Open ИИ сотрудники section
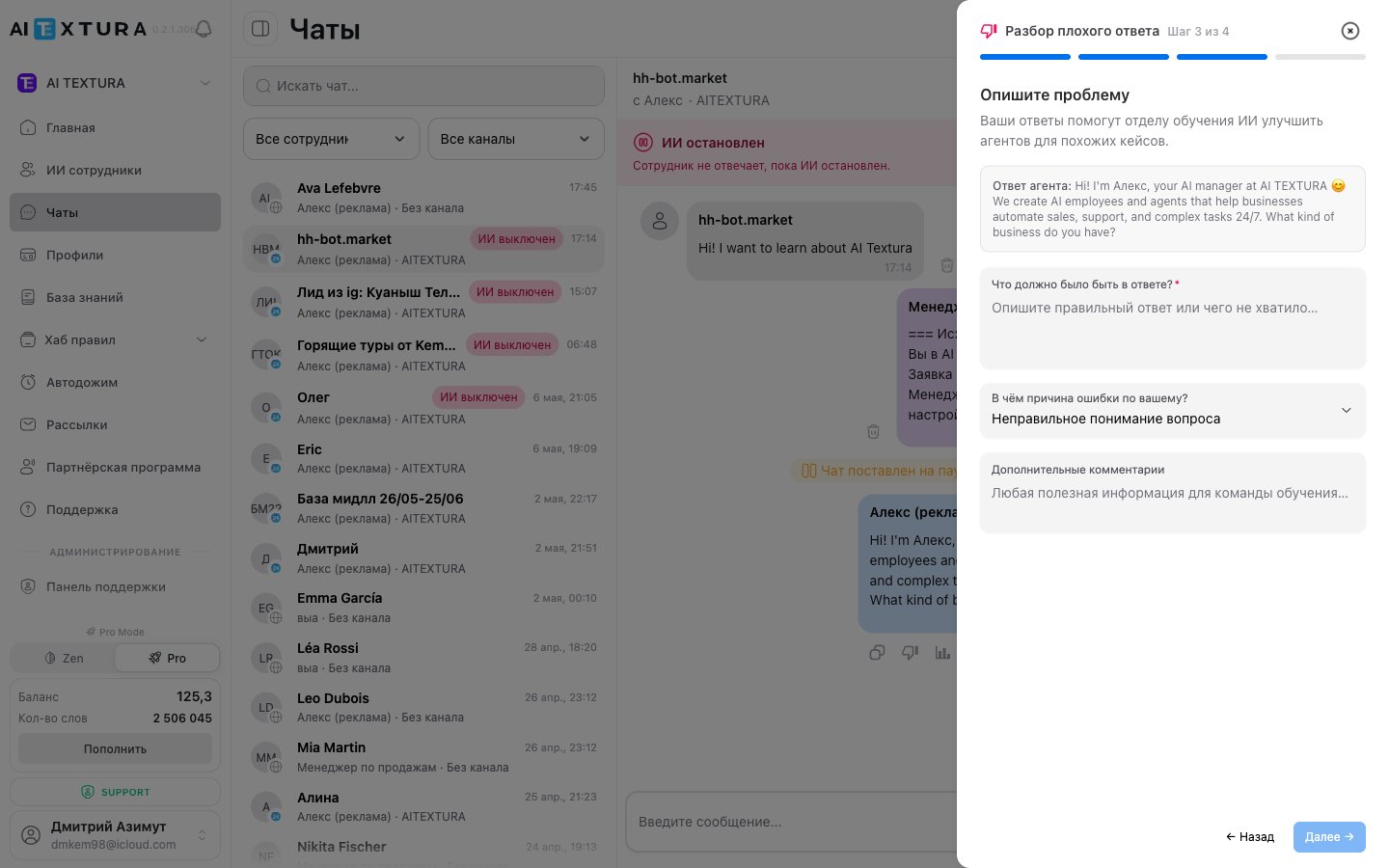 [115, 170]
